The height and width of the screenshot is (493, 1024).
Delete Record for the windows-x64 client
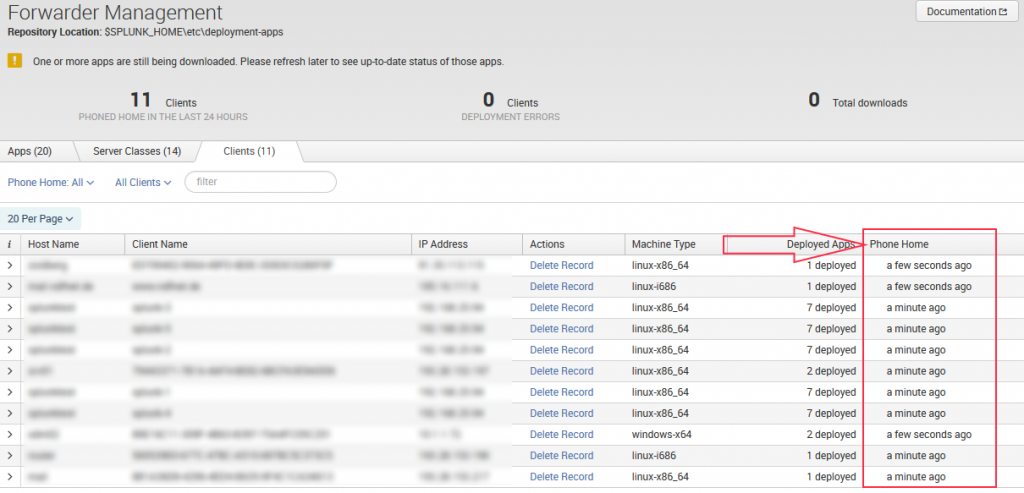click(x=562, y=434)
